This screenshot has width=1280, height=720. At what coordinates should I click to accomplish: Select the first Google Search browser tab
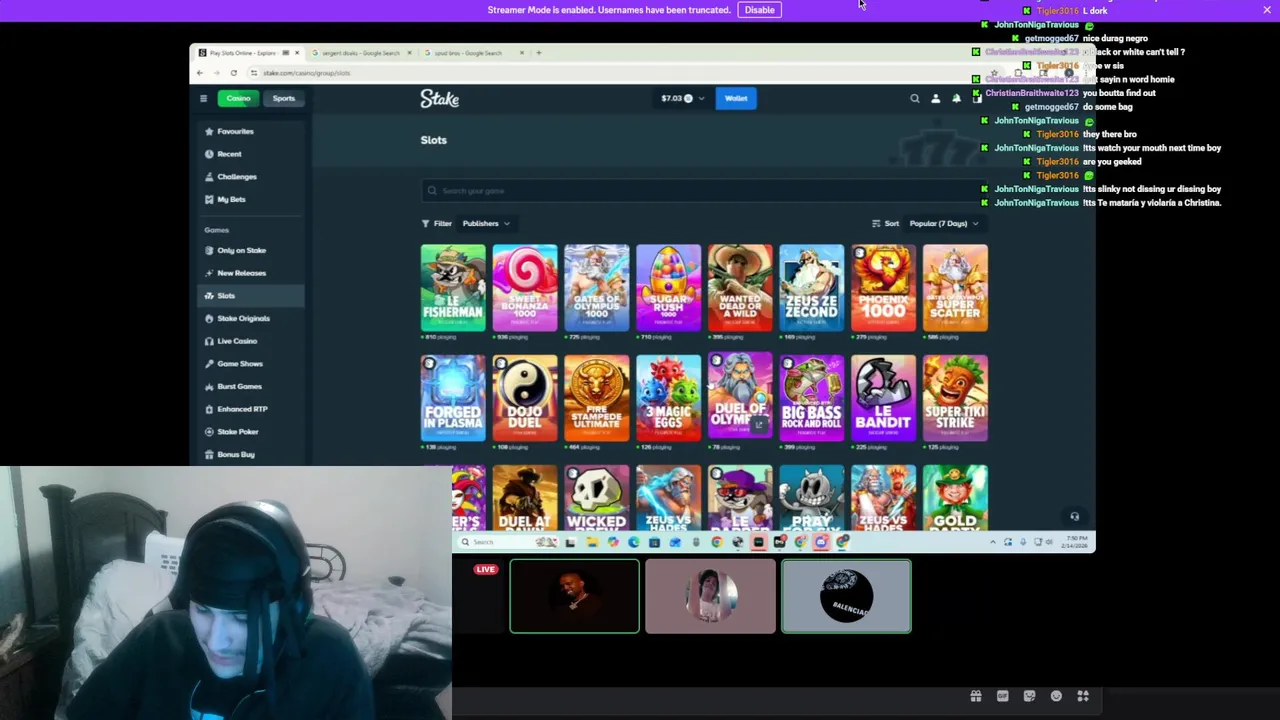360,53
